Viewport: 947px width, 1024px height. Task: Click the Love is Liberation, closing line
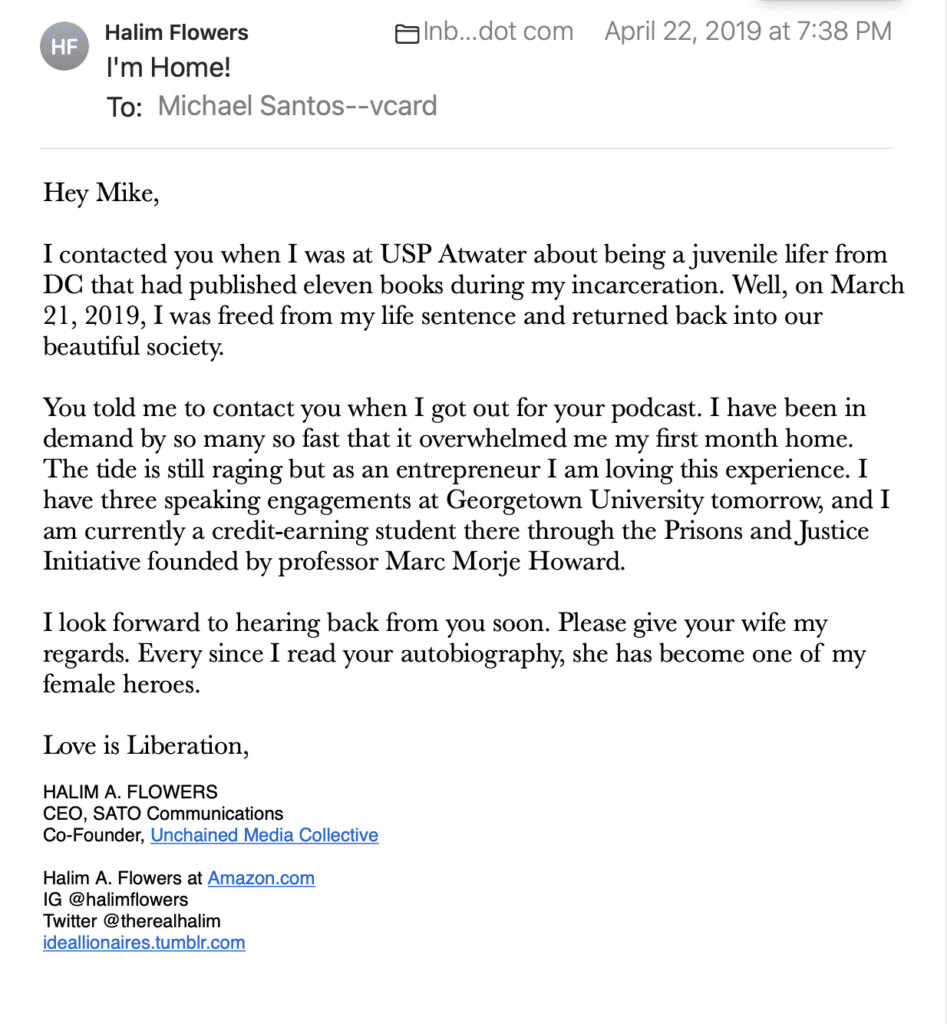(146, 746)
